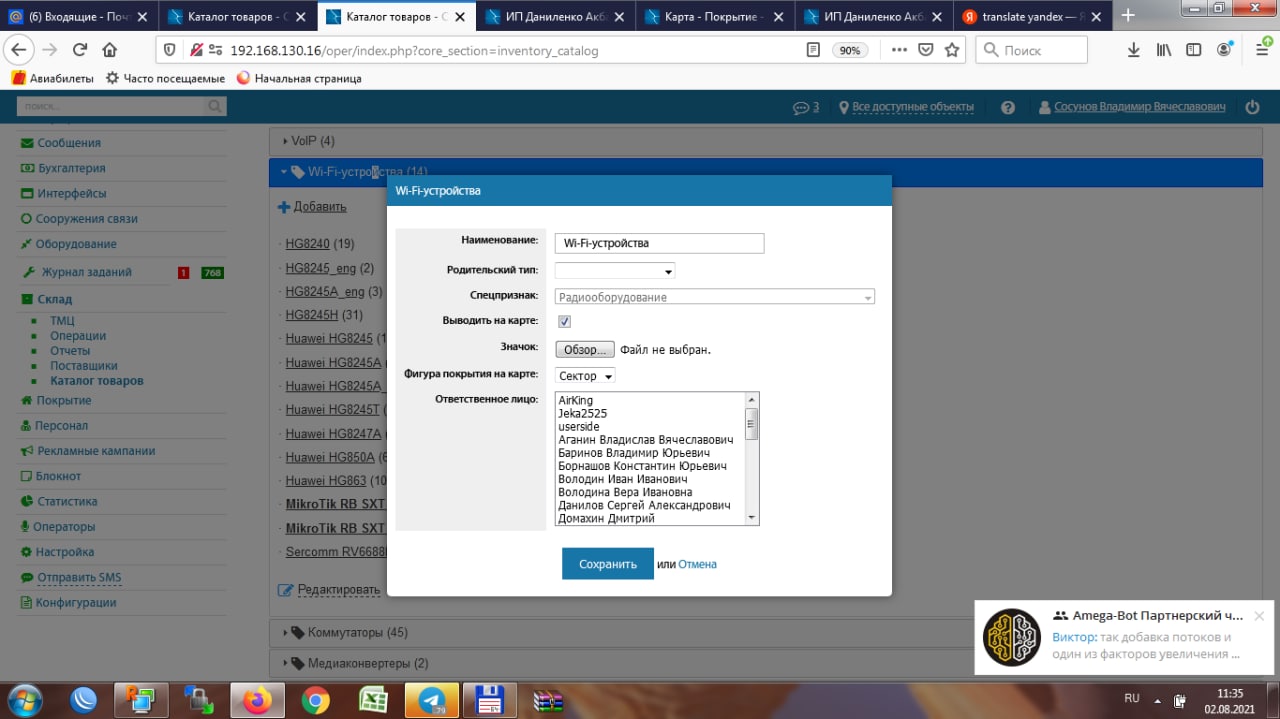
Task: Select 'AirKing' in the responsible list
Action: [575, 400]
